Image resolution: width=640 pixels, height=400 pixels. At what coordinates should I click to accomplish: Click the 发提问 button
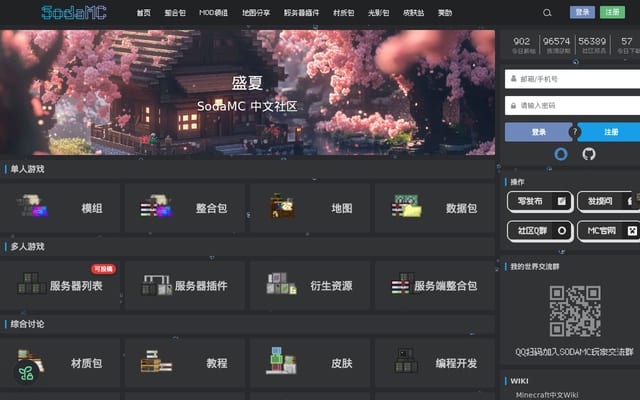pyautogui.click(x=609, y=201)
